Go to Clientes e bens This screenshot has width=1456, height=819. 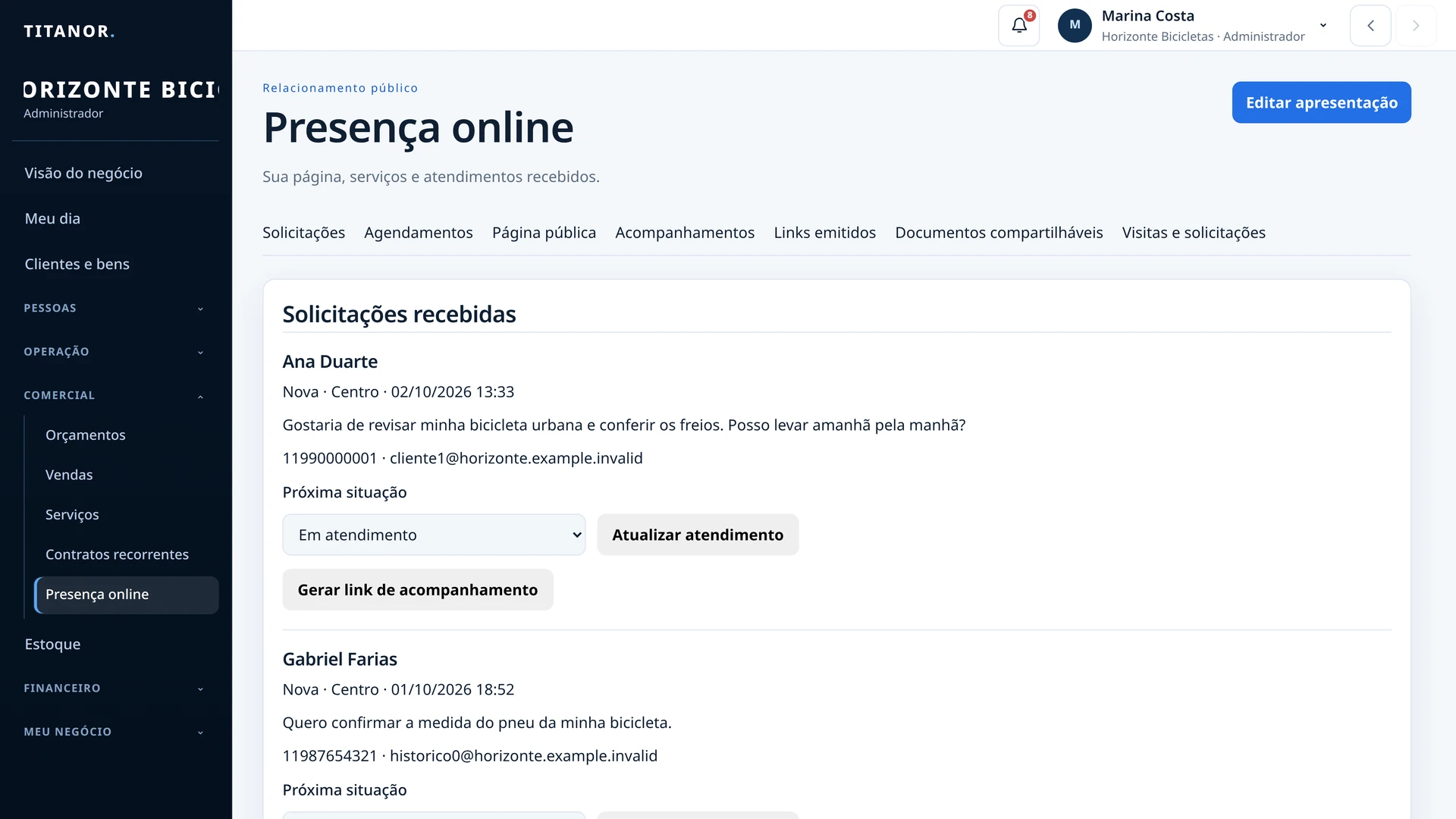[115, 264]
